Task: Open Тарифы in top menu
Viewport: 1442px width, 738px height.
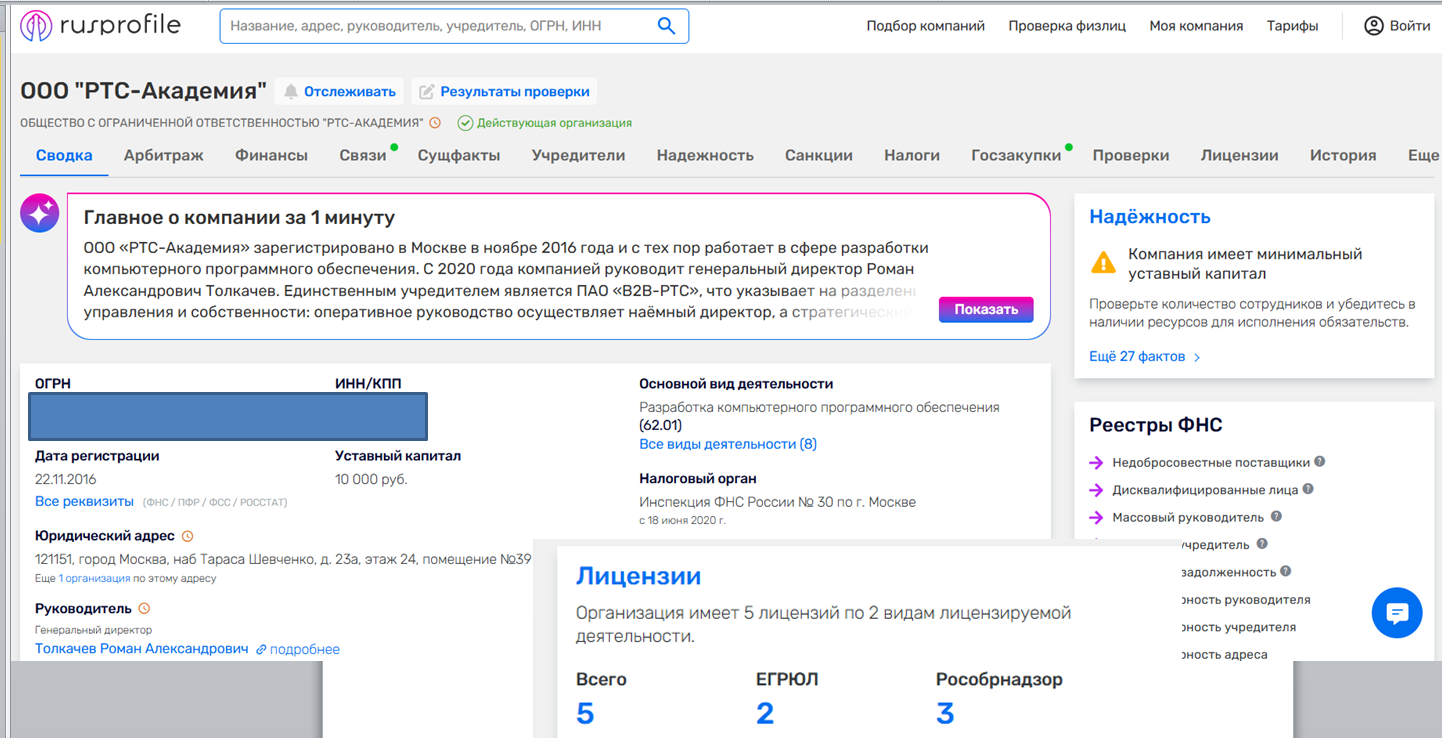Action: click(1292, 26)
